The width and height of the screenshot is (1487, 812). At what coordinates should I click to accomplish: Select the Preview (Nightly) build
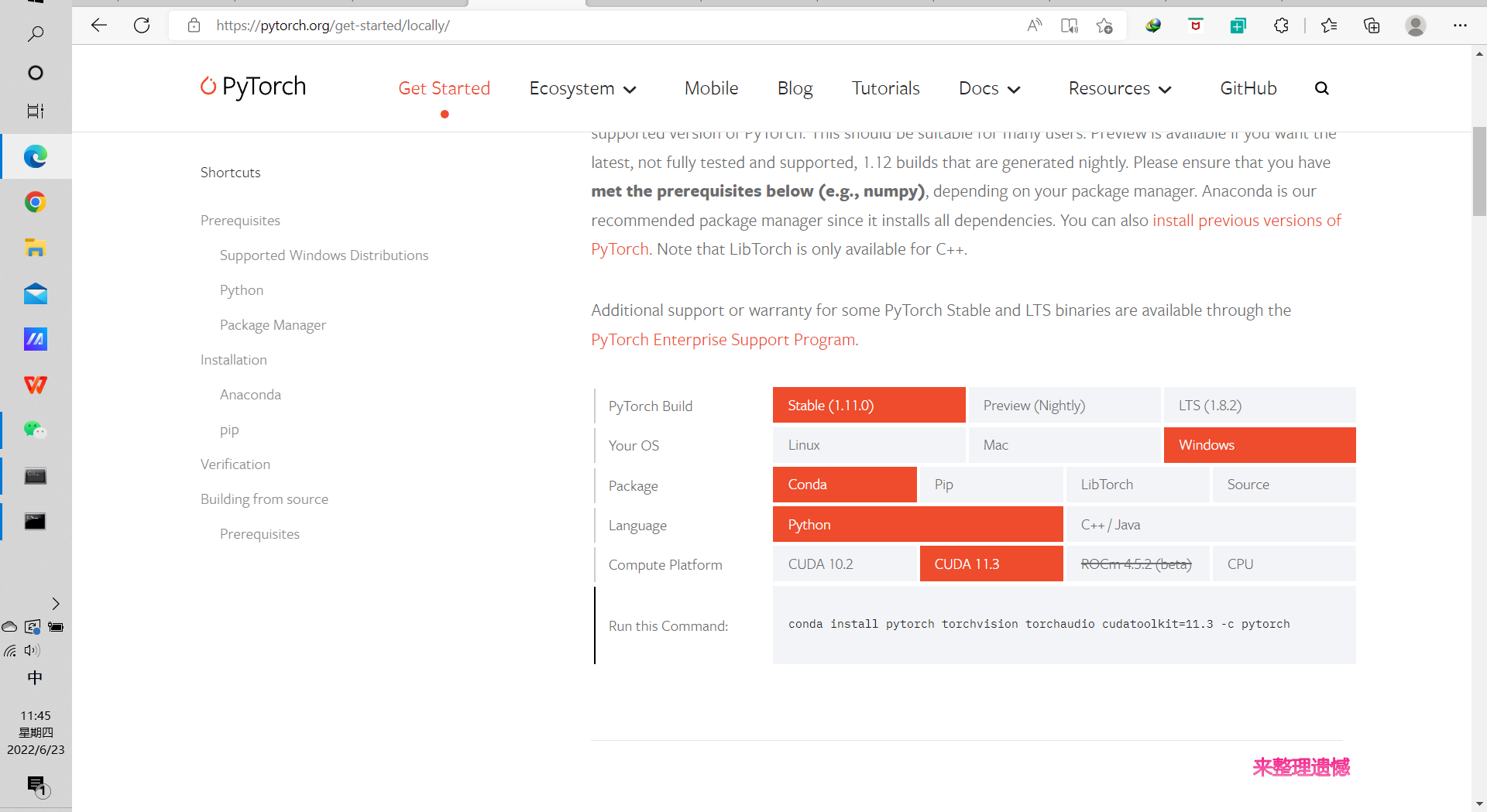coord(1064,405)
